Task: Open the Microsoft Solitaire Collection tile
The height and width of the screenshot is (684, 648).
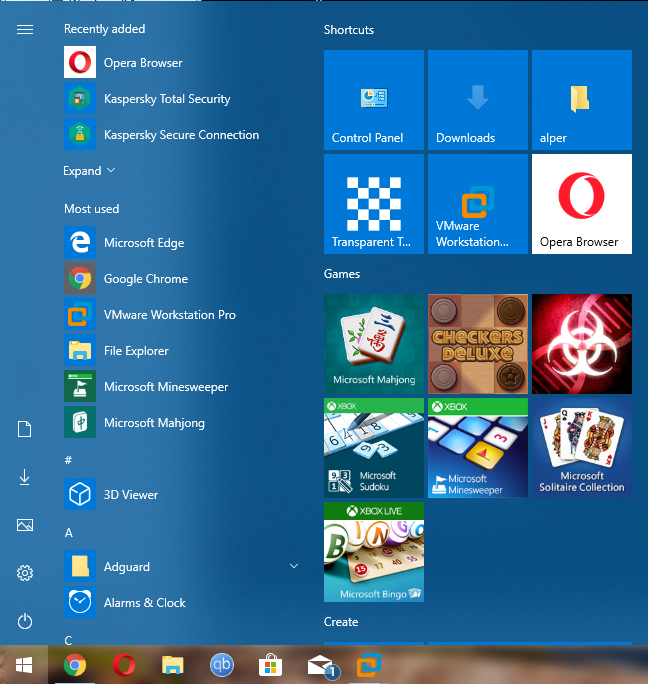Action: pos(582,448)
